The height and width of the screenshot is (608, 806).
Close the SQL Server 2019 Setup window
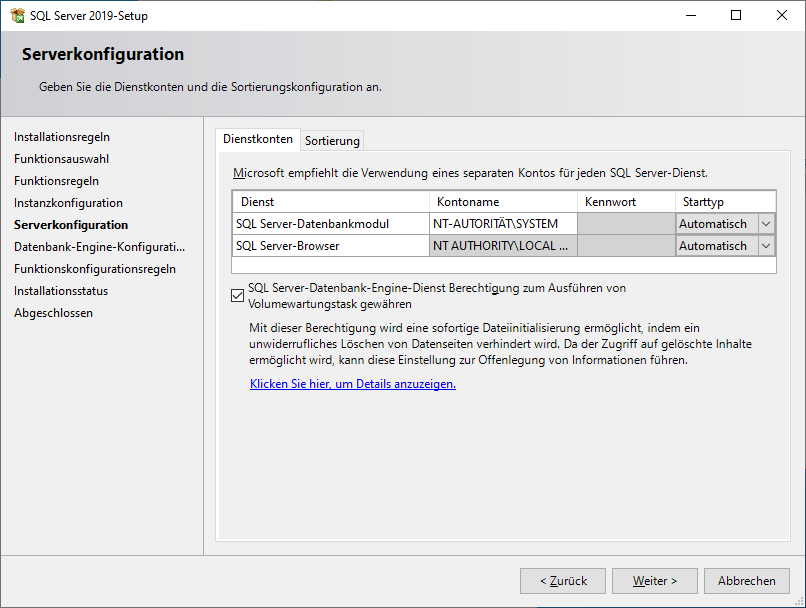[782, 16]
